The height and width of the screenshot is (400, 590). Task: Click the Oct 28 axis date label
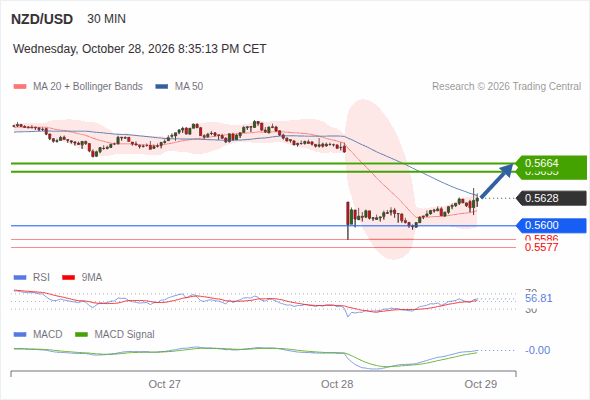click(x=337, y=384)
